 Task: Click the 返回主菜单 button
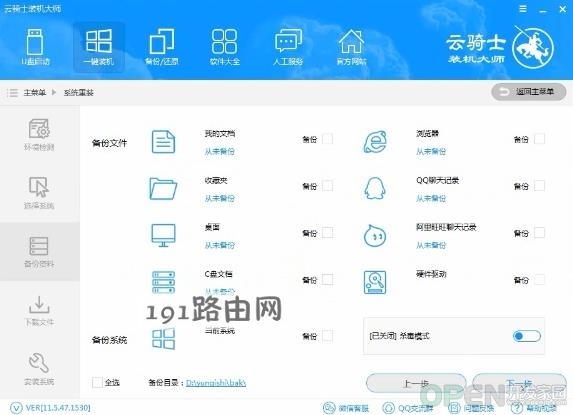click(528, 92)
